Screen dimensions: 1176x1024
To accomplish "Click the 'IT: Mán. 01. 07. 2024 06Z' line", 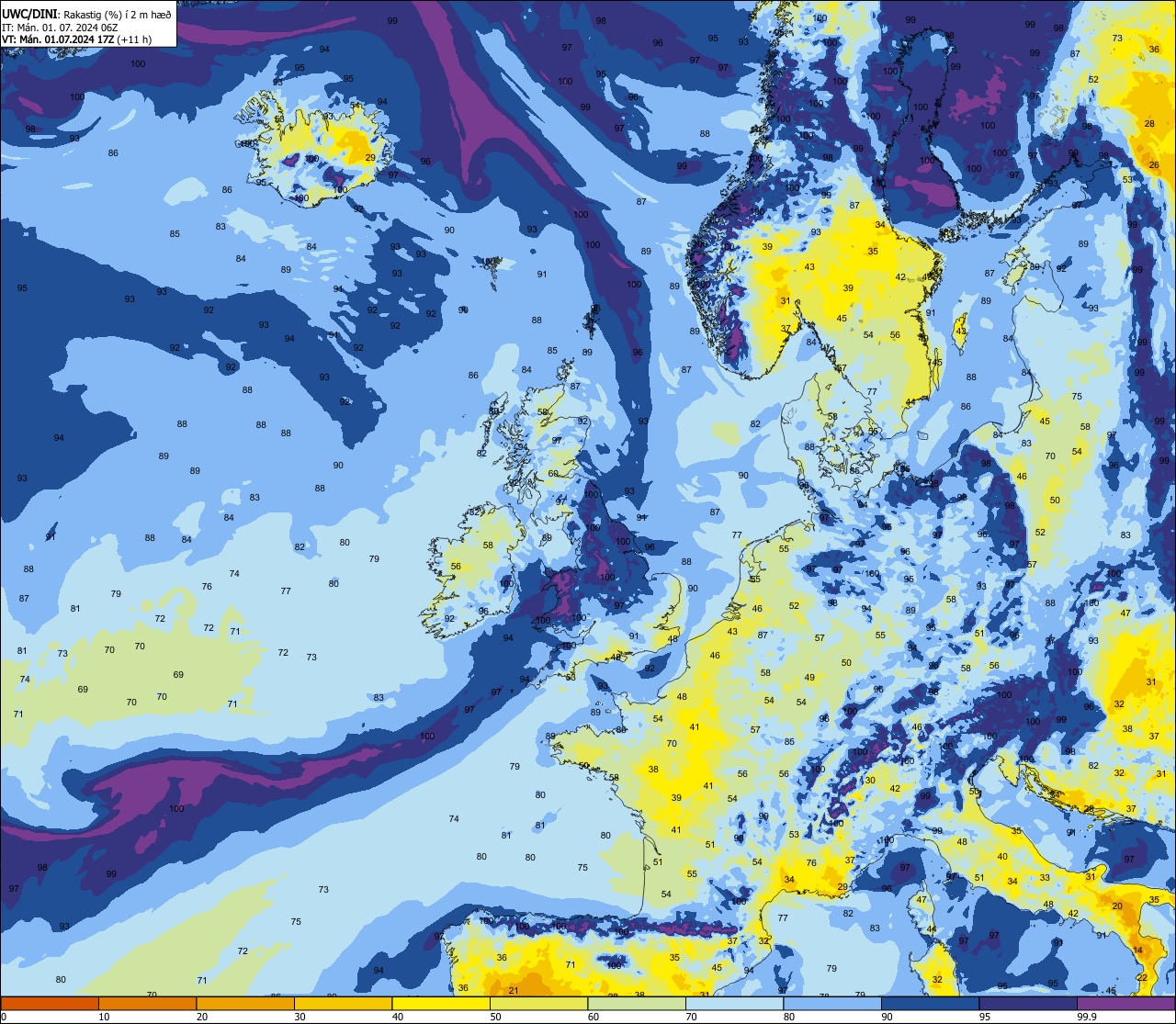I will [61, 27].
